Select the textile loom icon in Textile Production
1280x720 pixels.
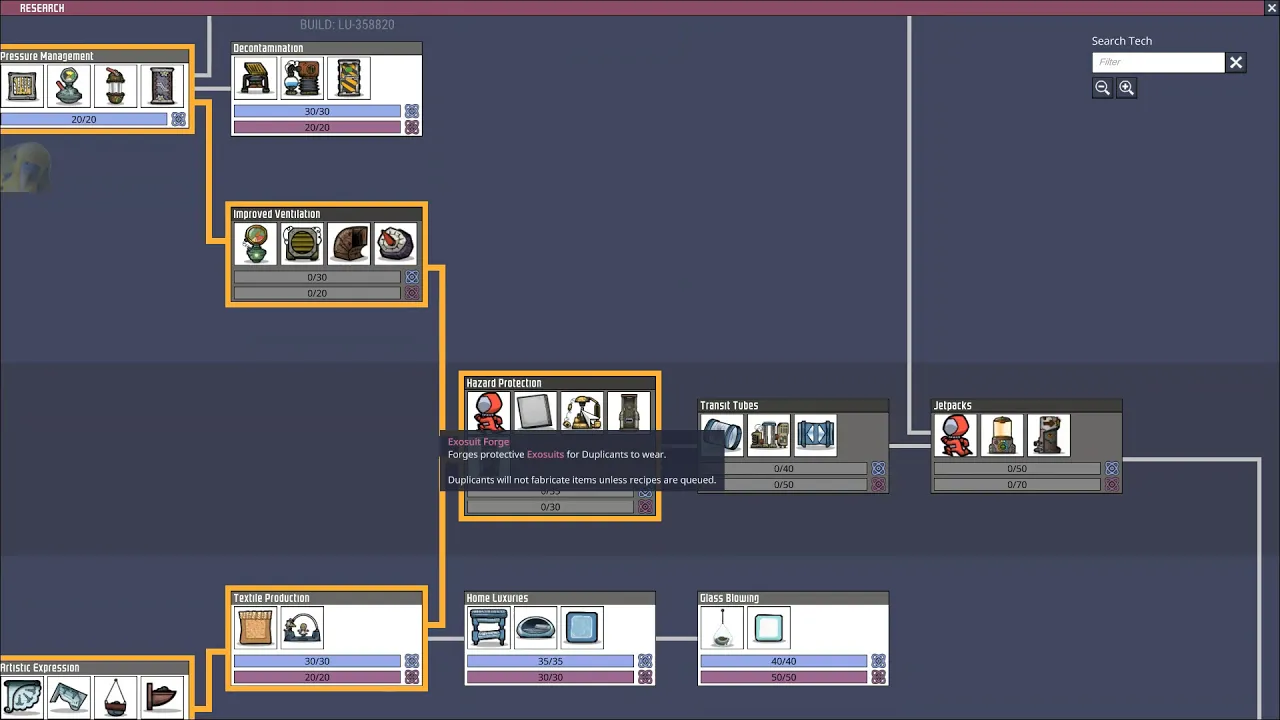(302, 628)
